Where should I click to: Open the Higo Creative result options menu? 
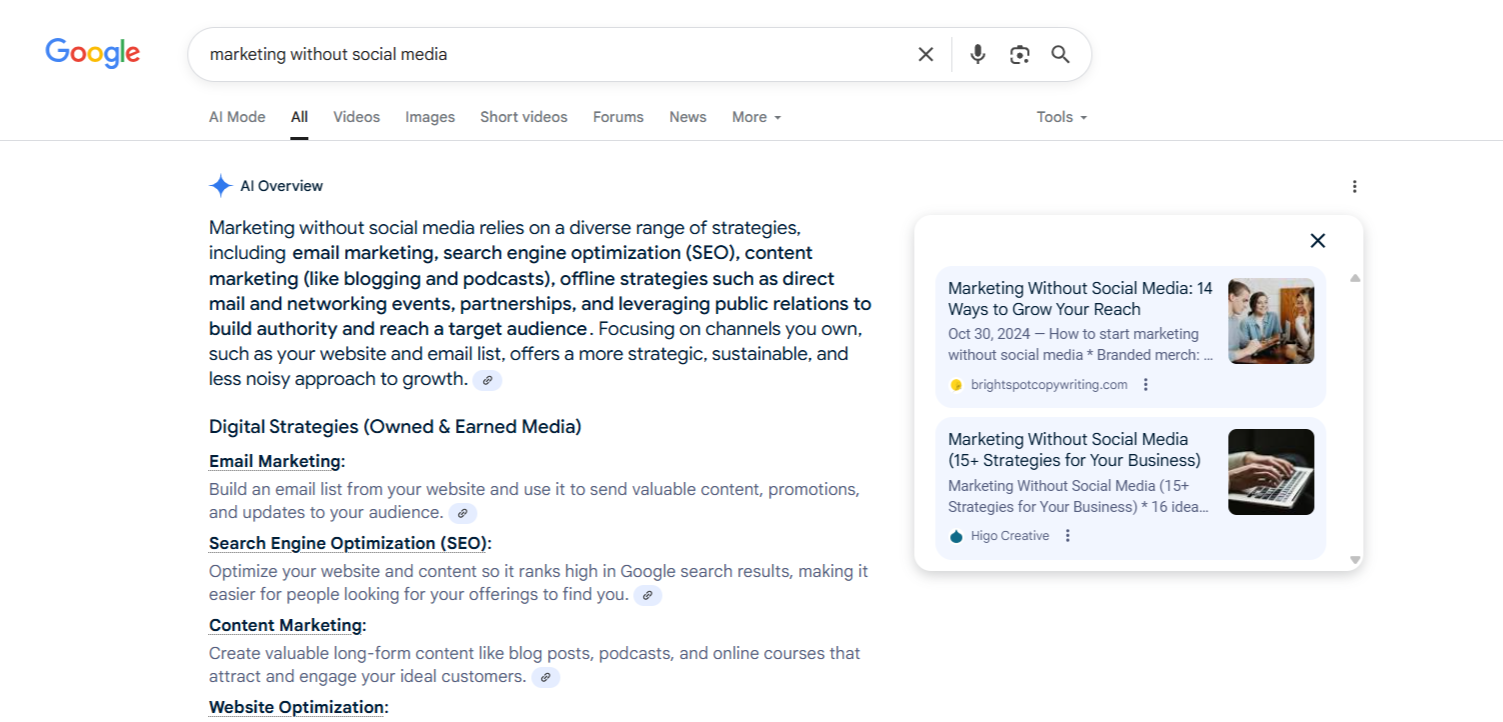click(1067, 535)
